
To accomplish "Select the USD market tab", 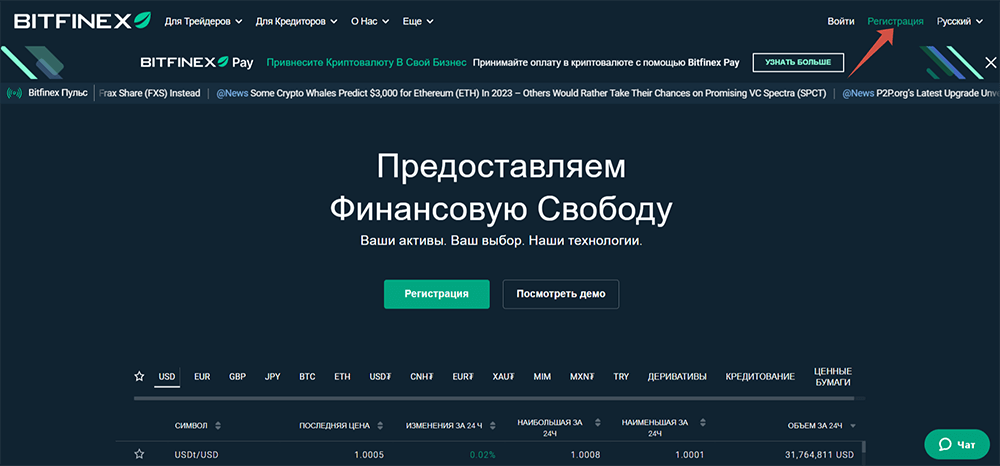I will tap(167, 377).
